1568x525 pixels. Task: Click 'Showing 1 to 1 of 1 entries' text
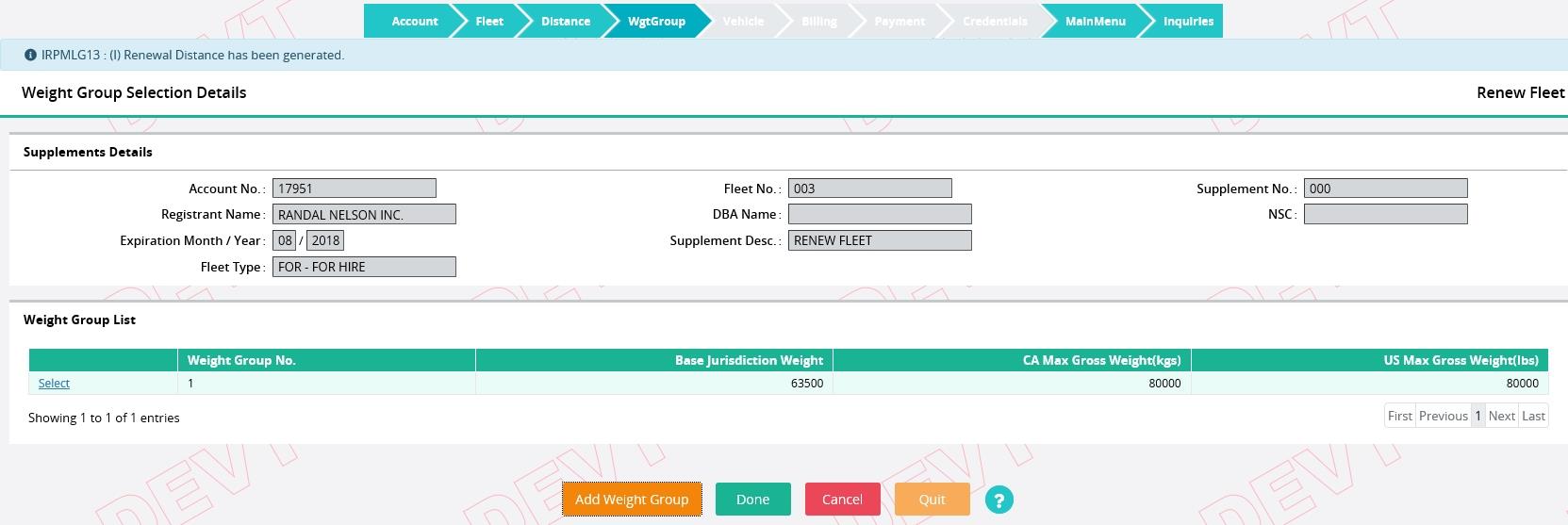coord(104,418)
